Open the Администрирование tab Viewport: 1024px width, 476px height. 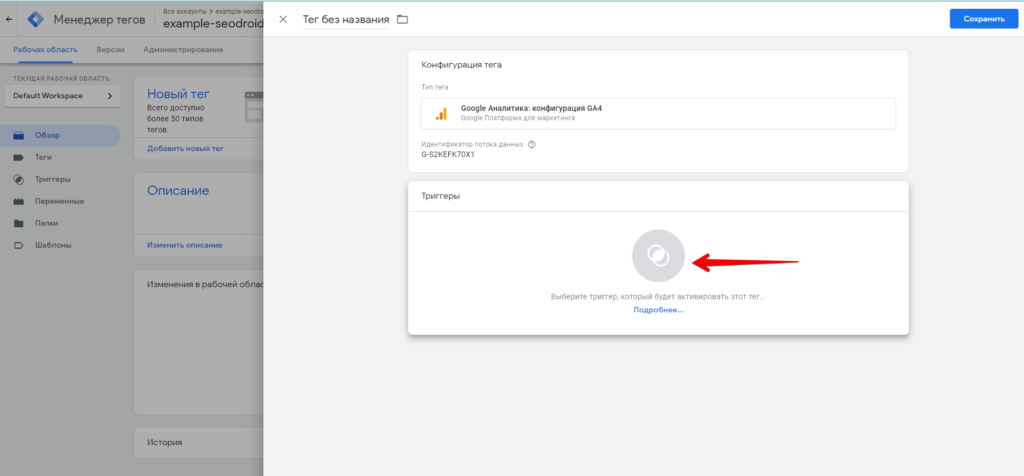click(184, 50)
